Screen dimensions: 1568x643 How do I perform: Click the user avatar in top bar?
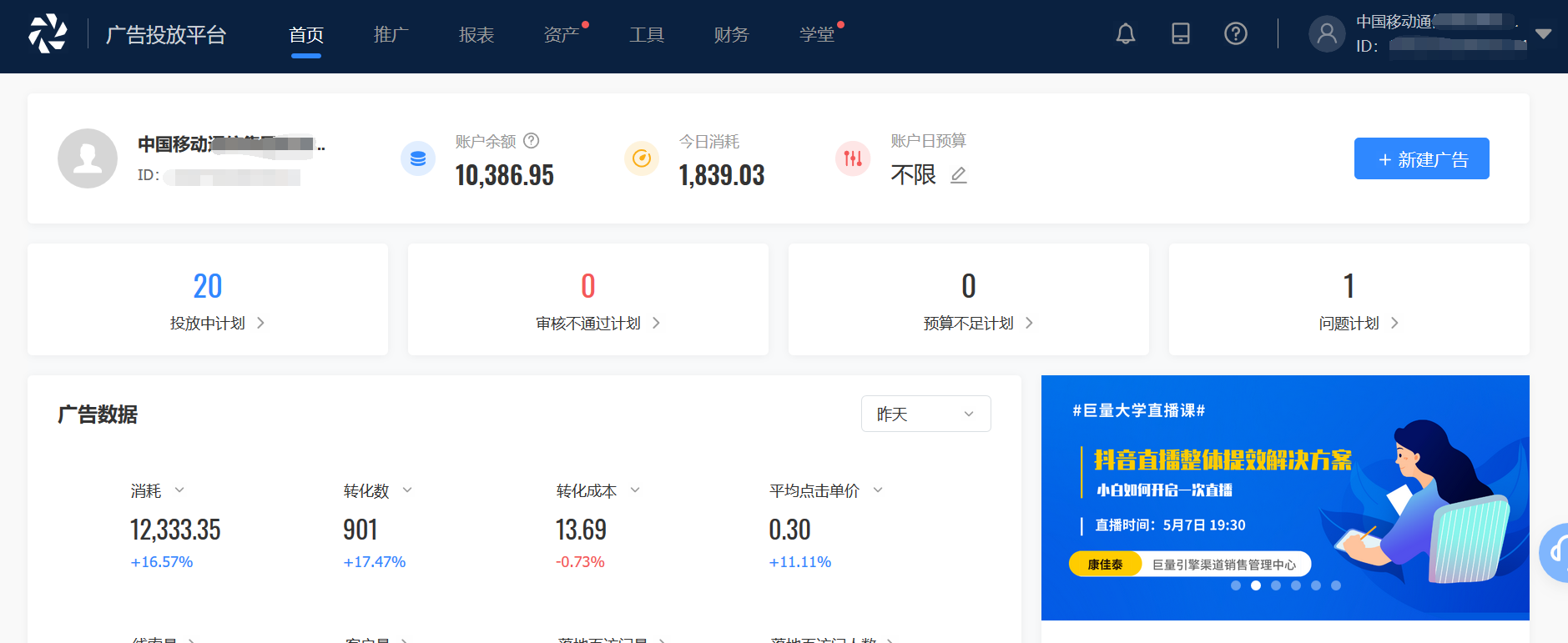1327,34
